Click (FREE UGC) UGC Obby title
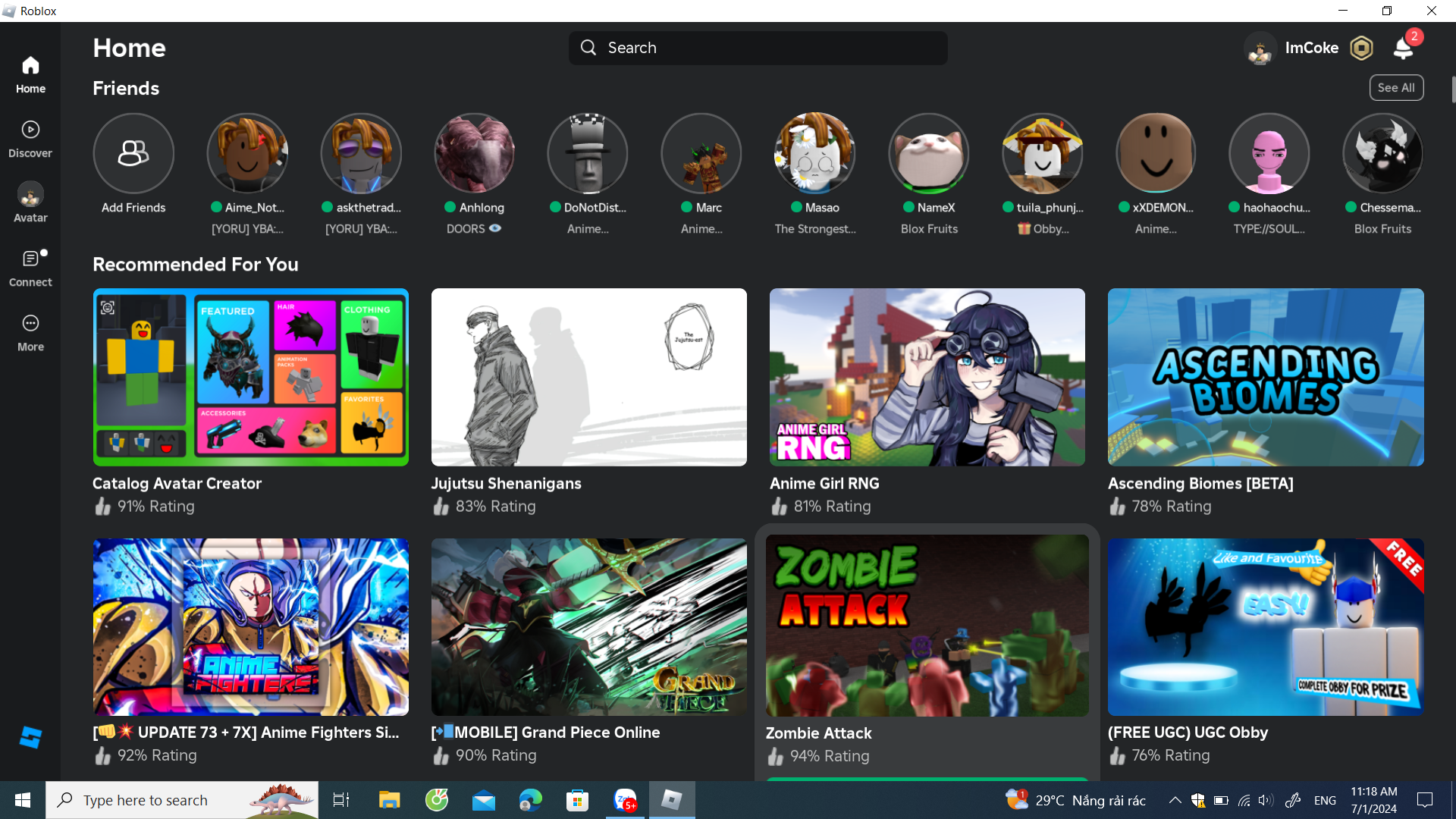The width and height of the screenshot is (1456, 819). coord(1188,733)
